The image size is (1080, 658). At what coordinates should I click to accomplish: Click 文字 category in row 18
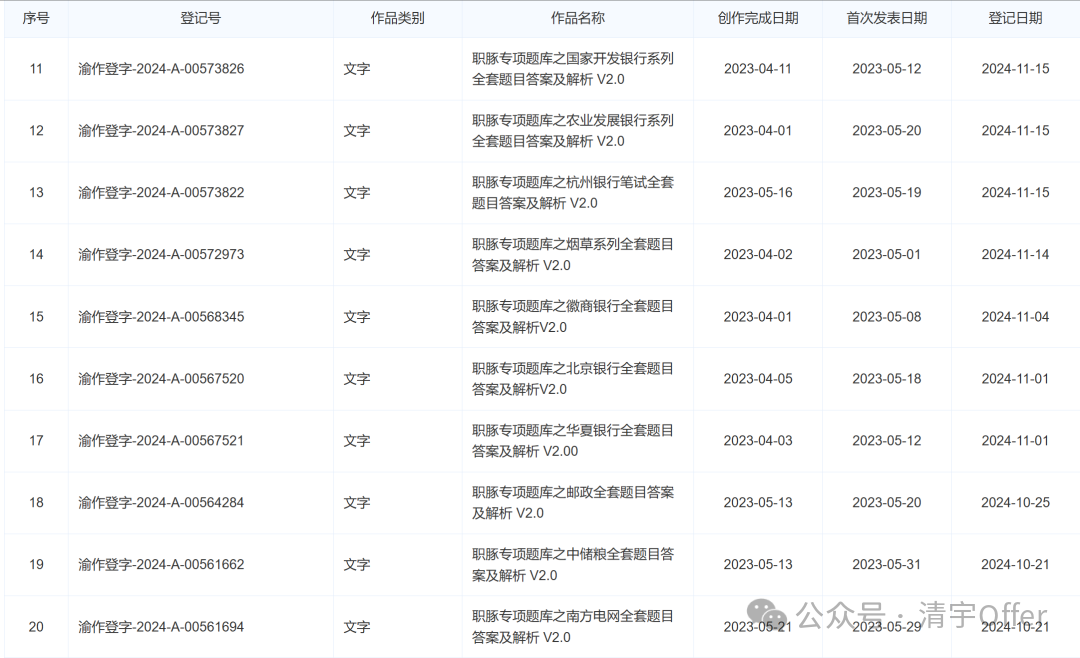pyautogui.click(x=357, y=503)
